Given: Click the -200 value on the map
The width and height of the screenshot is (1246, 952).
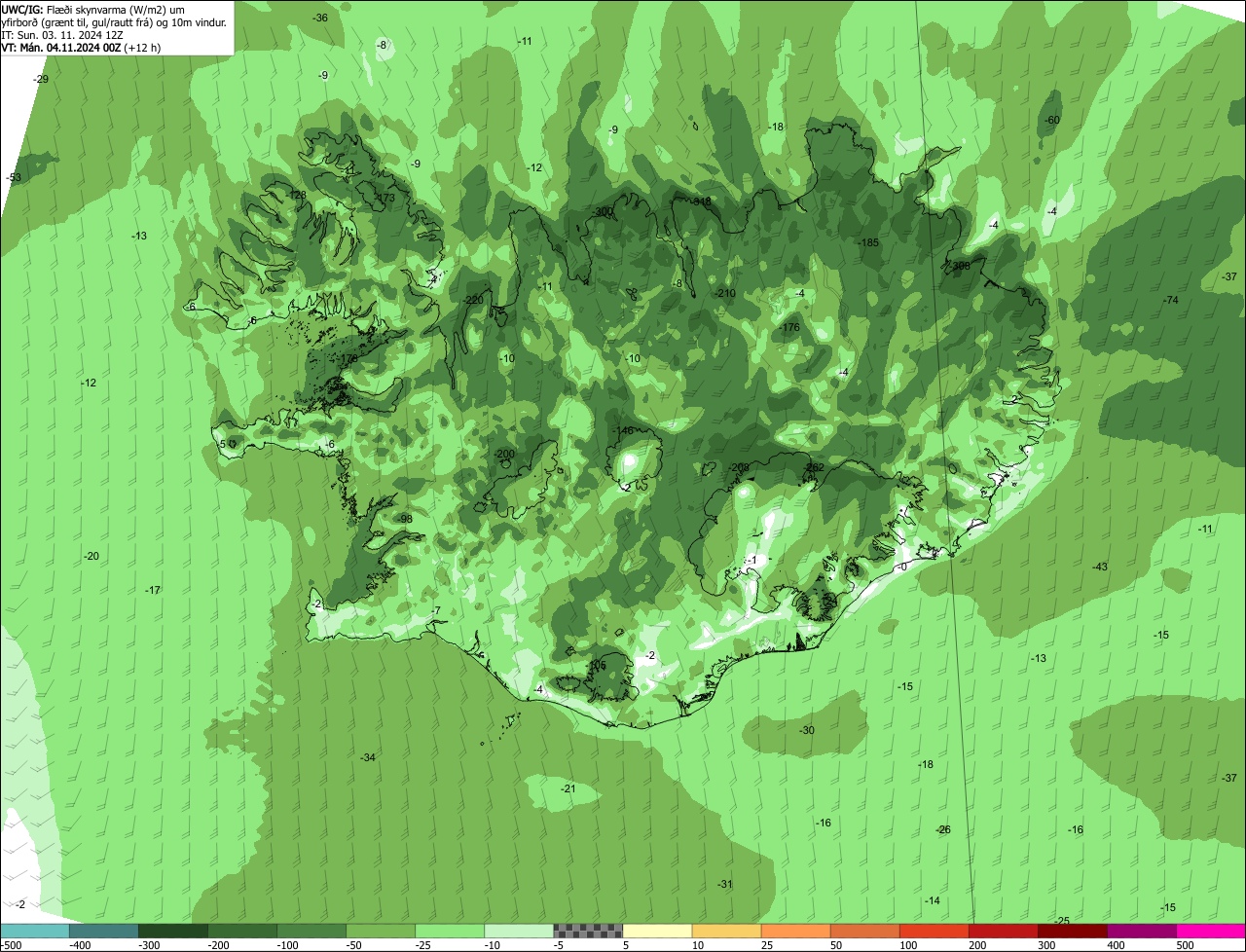Looking at the screenshot, I should coord(504,455).
